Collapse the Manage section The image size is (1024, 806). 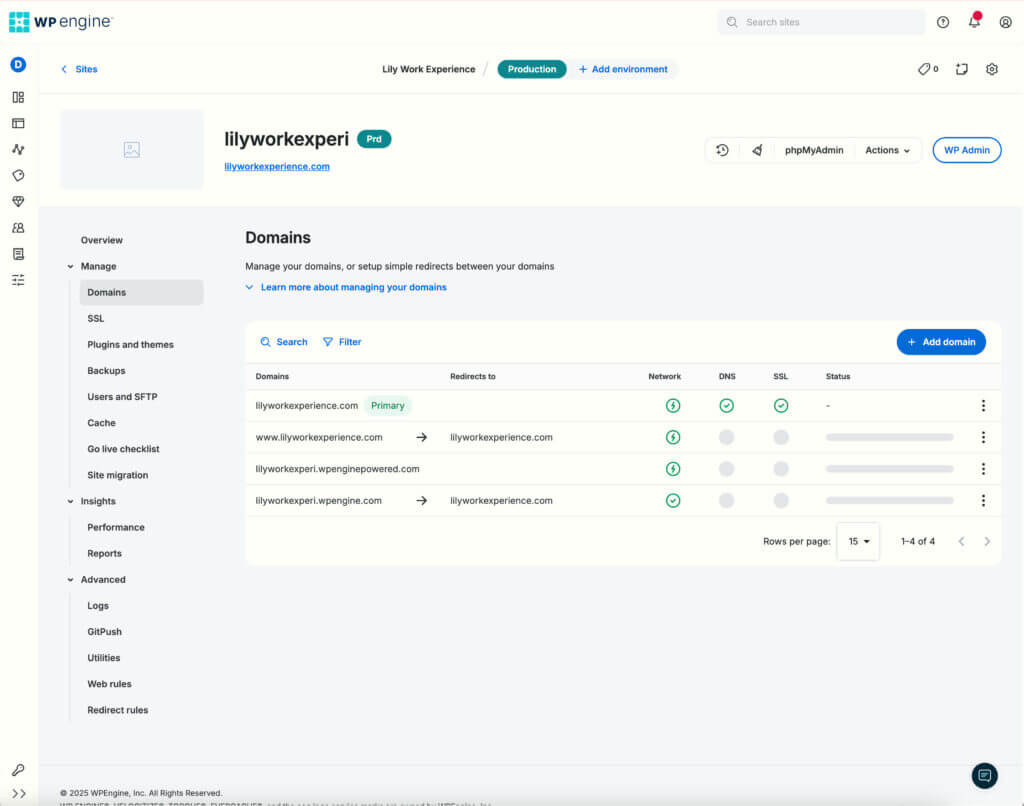(71, 266)
